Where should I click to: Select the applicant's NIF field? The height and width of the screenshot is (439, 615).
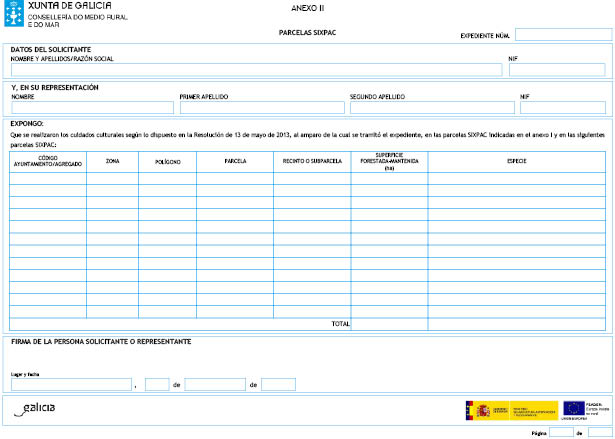click(x=558, y=70)
